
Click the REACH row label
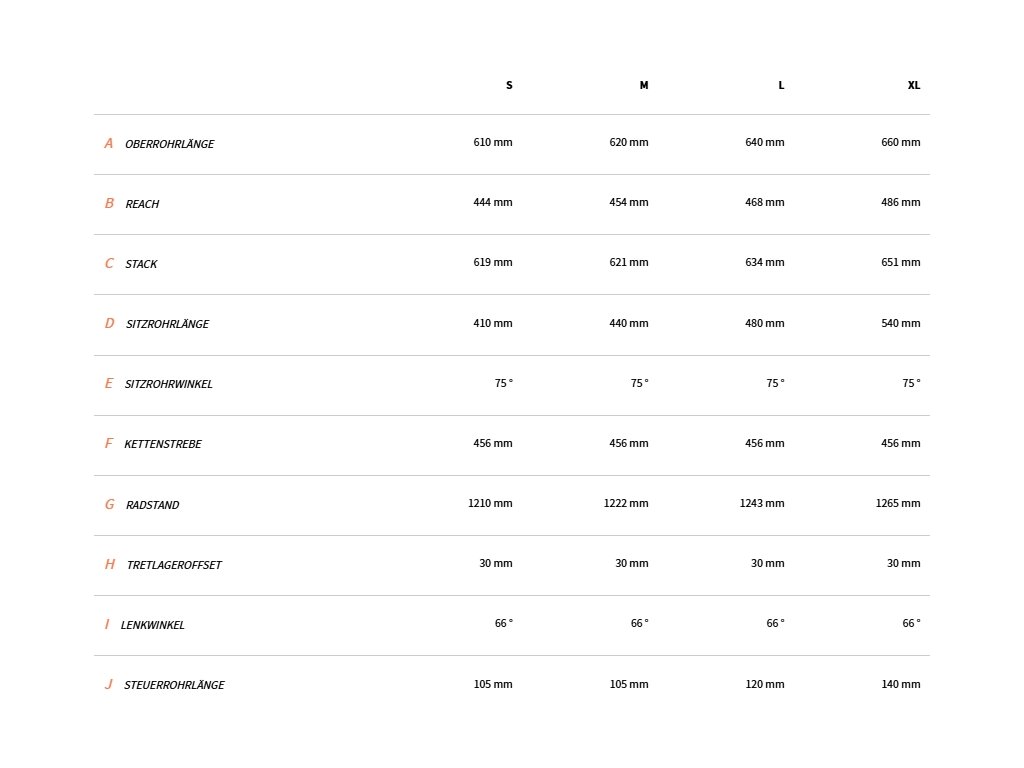[142, 204]
